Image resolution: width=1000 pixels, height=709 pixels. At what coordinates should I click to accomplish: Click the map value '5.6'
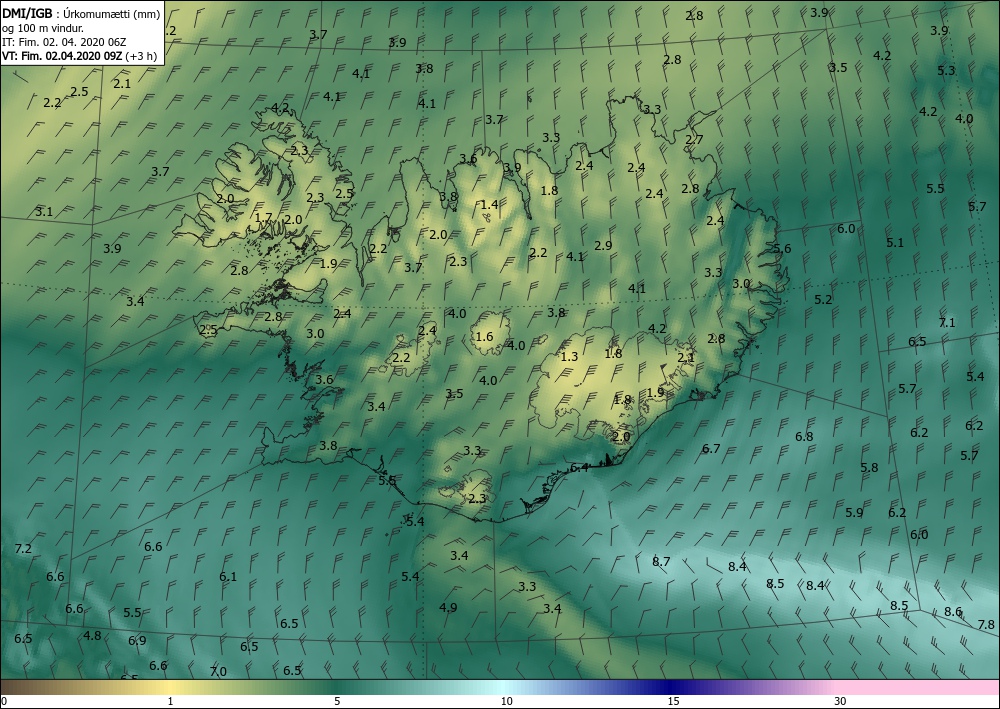coord(782,249)
